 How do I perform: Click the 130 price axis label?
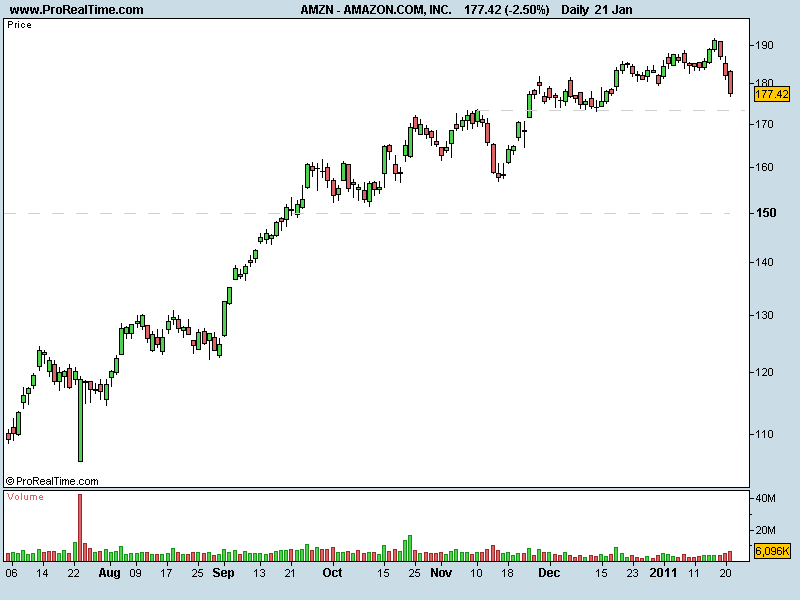pyautogui.click(x=764, y=315)
